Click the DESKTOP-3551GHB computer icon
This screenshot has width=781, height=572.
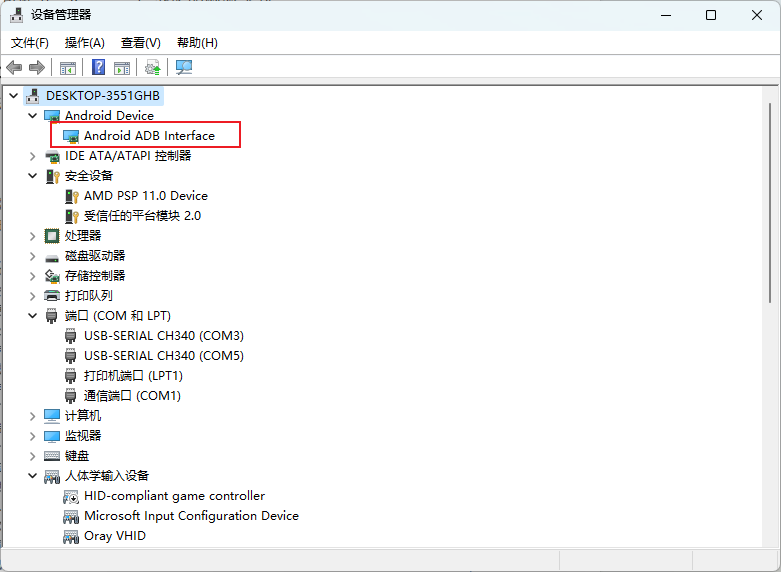coord(33,96)
